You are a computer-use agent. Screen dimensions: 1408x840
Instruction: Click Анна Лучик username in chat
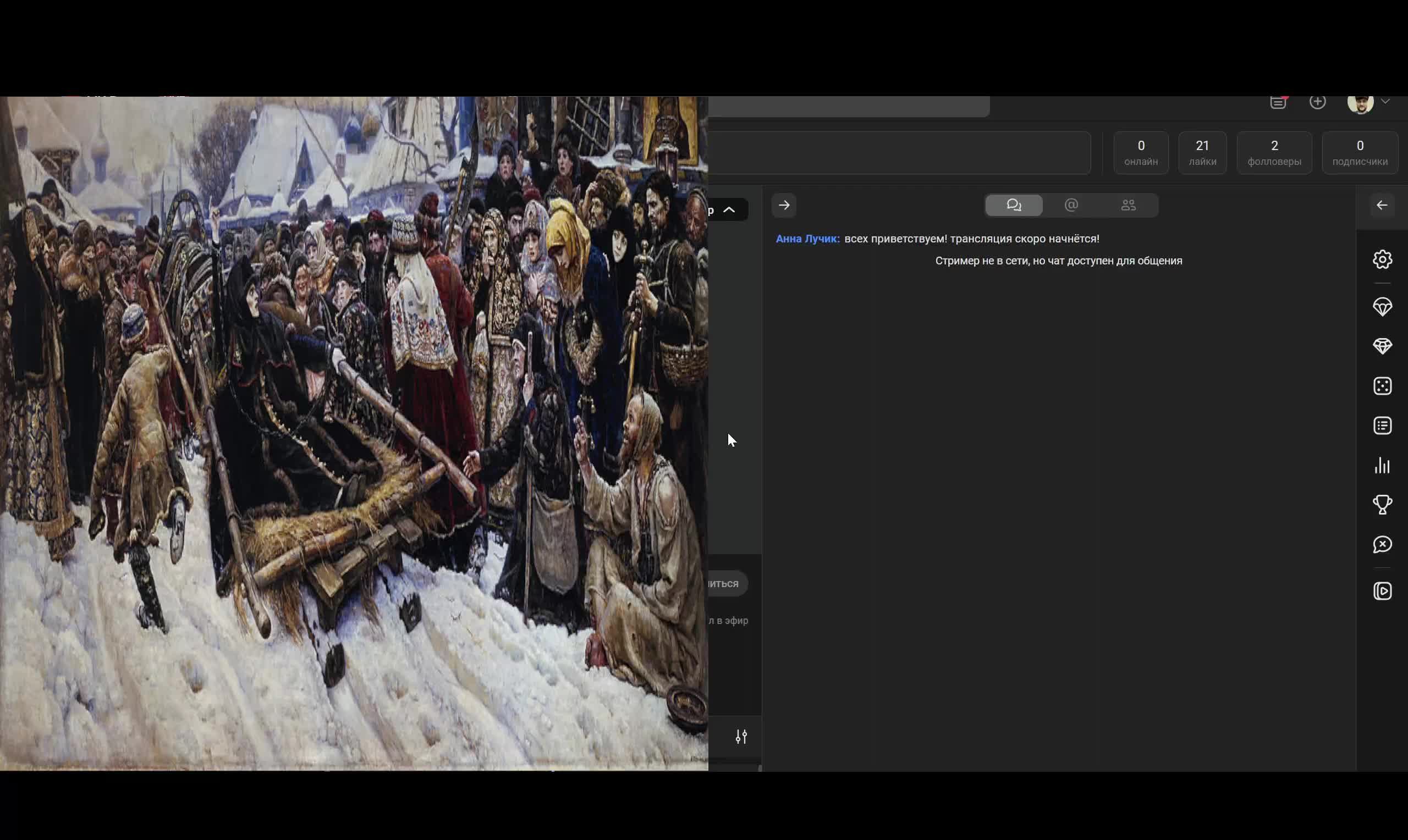(807, 239)
